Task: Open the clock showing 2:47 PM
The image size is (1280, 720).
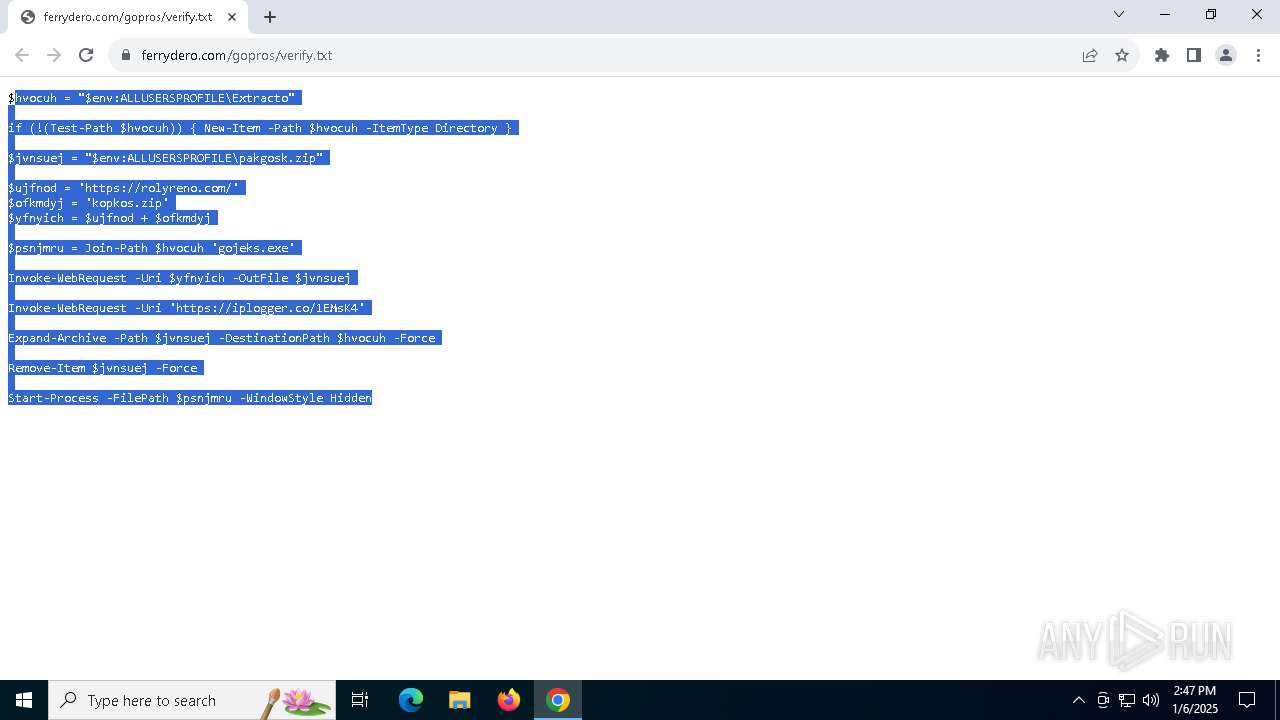Action: 1195,700
